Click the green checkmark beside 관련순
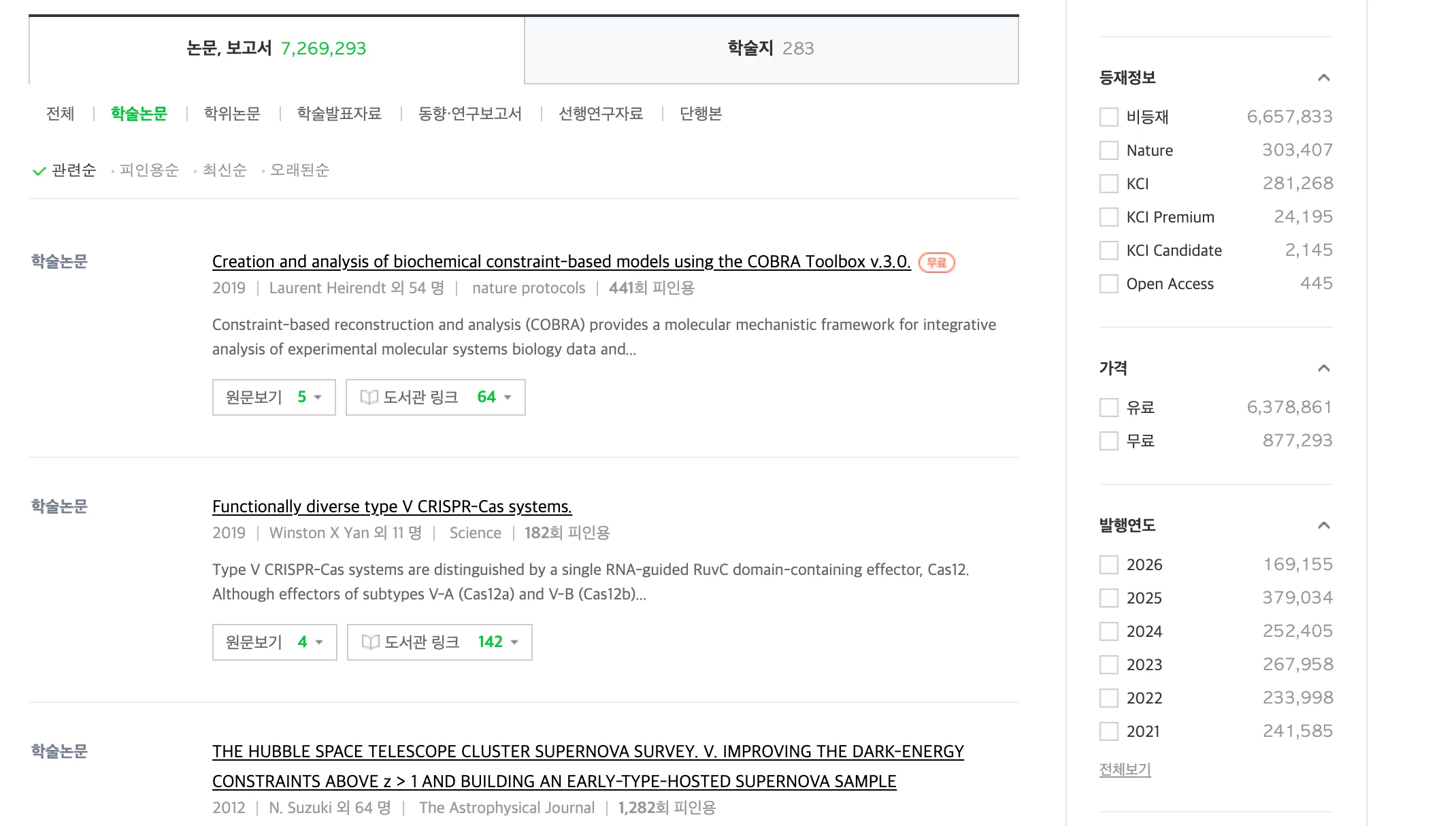Viewport: 1456px width, 826px height. point(39,171)
